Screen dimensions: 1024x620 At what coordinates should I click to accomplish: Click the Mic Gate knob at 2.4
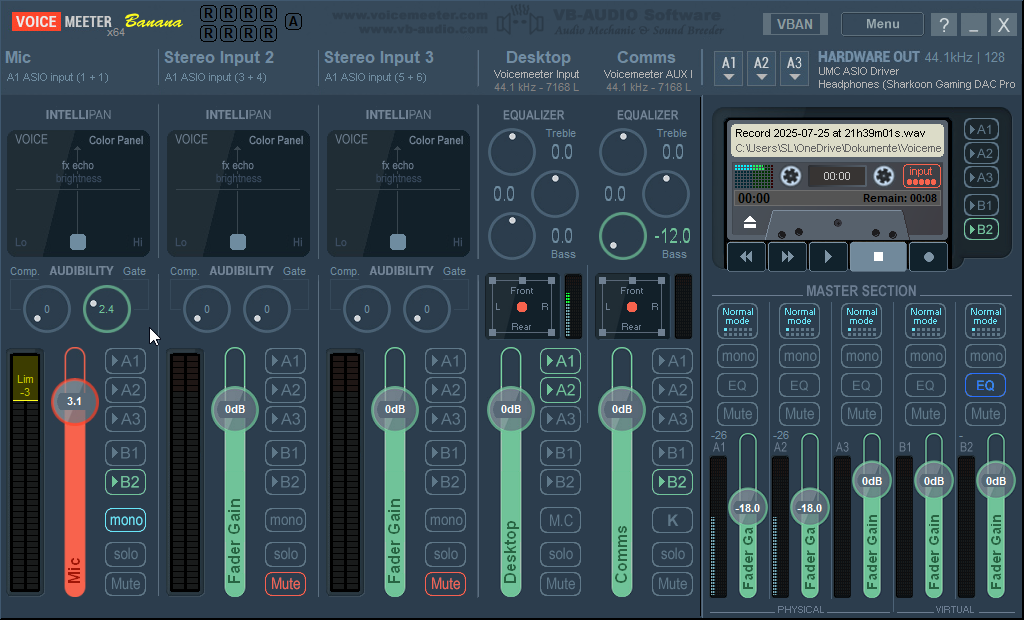tap(106, 309)
